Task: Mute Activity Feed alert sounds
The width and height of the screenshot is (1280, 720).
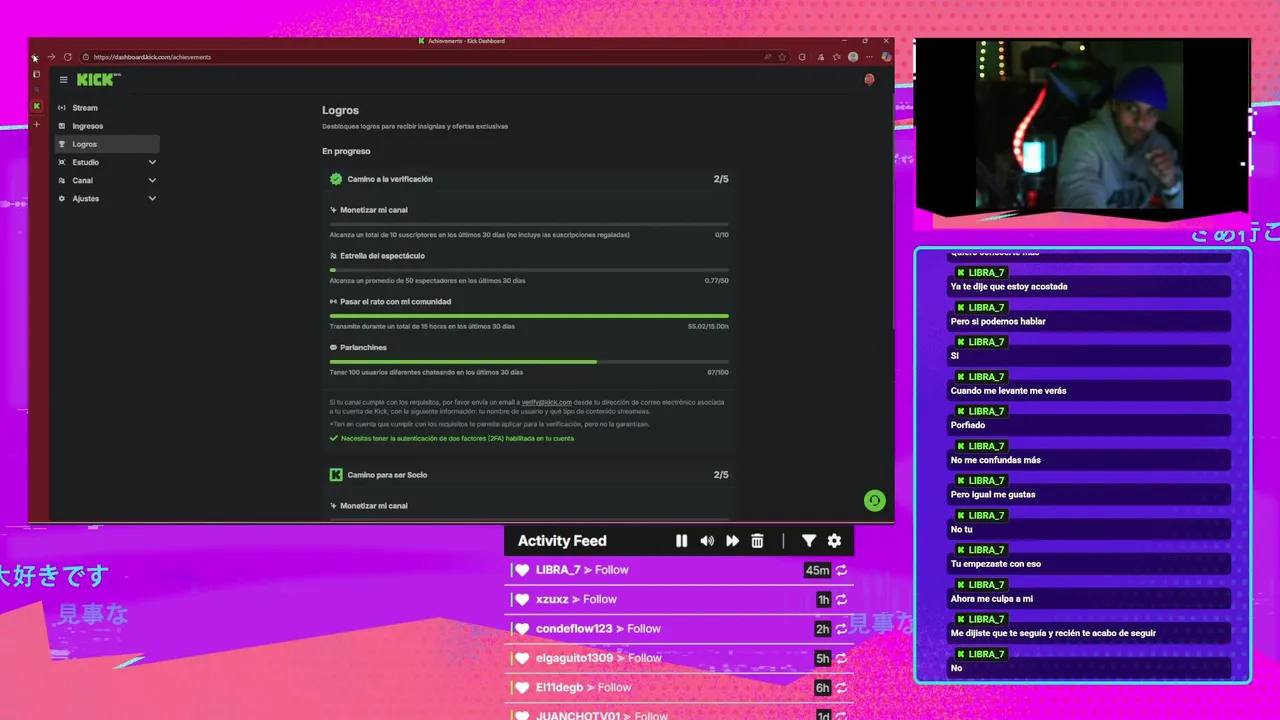Action: [707, 541]
